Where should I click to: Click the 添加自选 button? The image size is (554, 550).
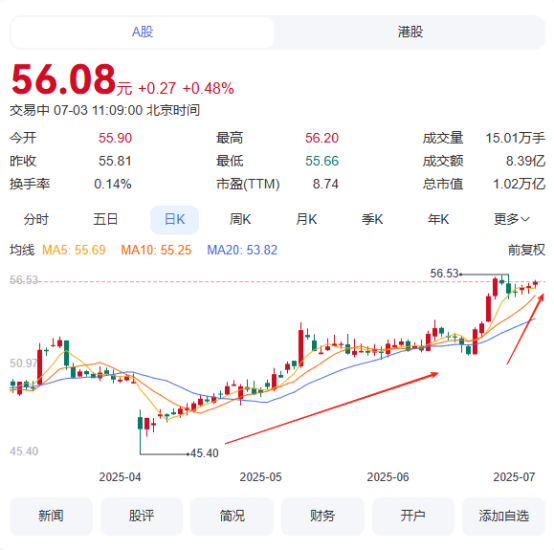coord(503,516)
